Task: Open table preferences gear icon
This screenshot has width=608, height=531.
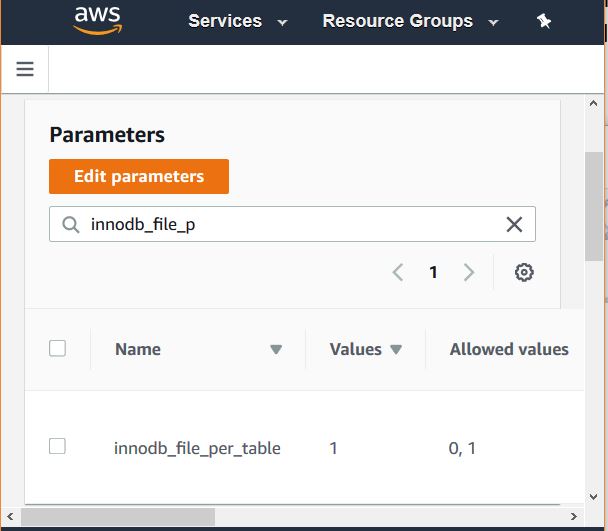Action: (524, 272)
